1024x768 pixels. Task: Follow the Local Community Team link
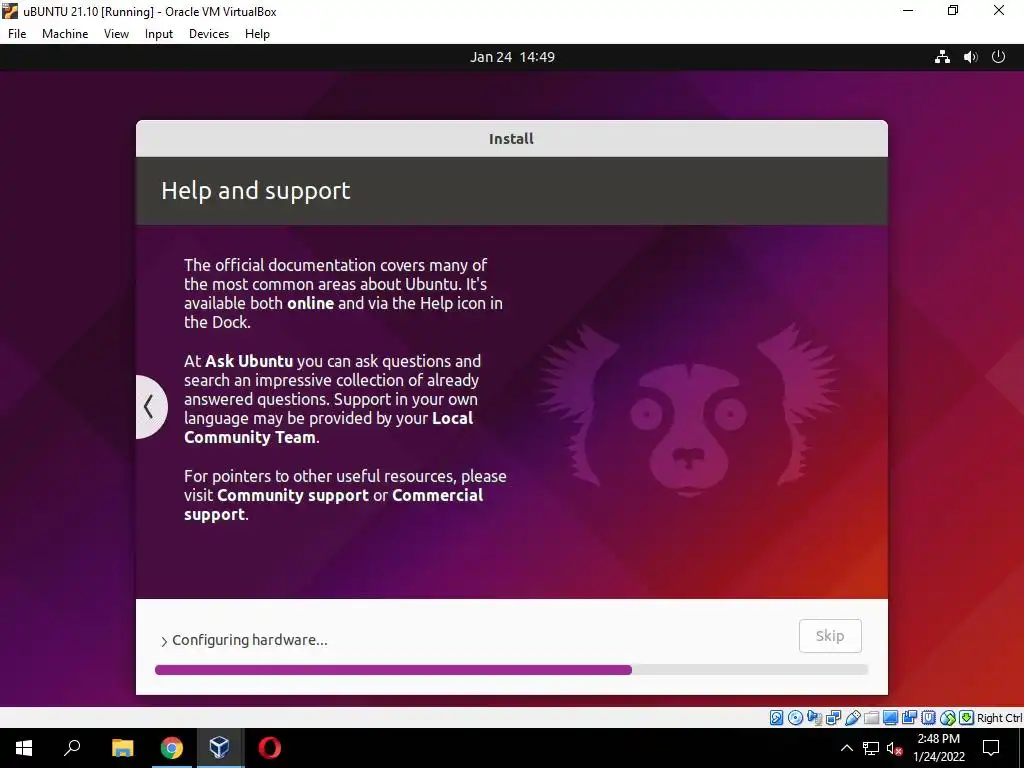click(328, 428)
